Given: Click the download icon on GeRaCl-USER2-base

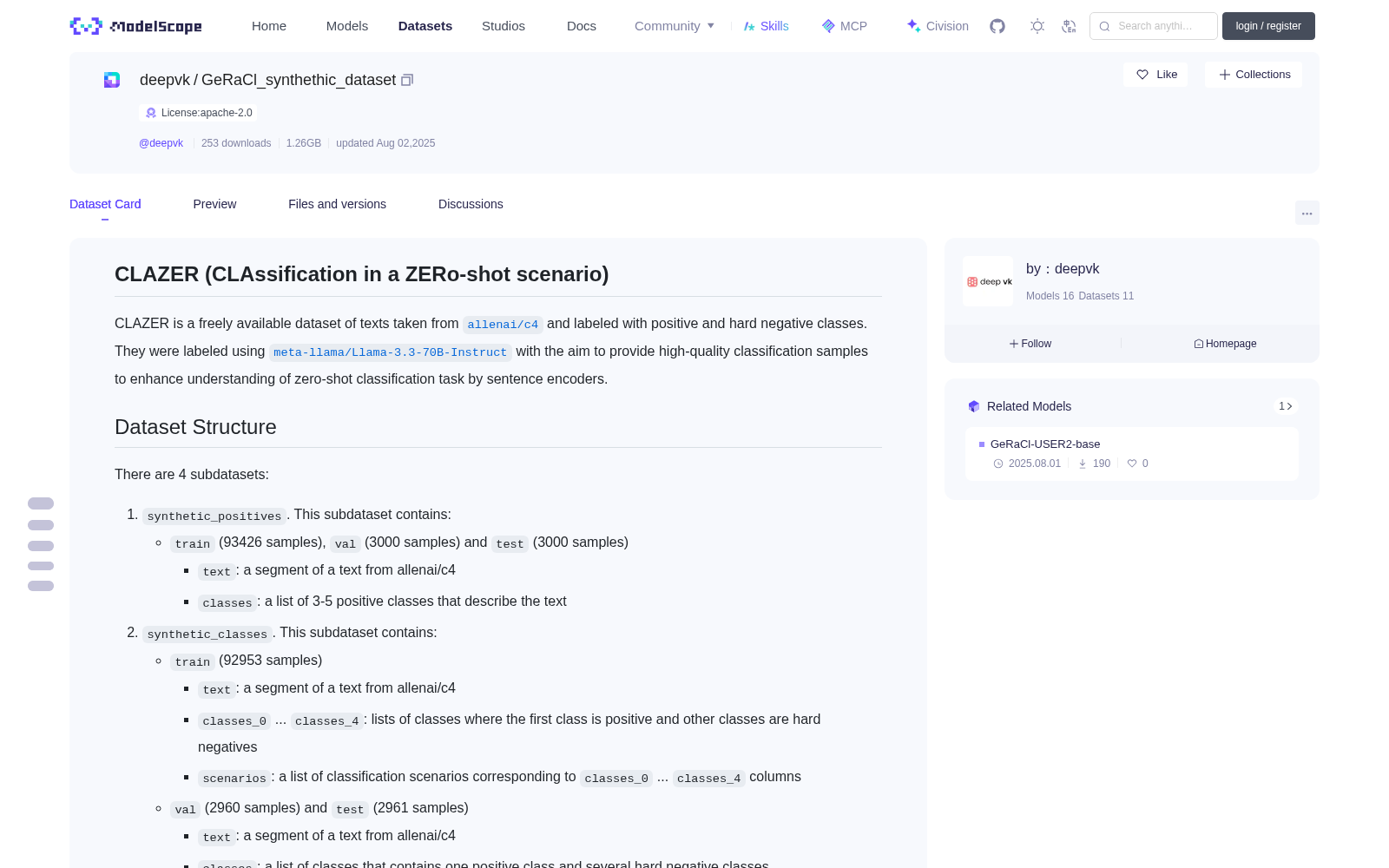Looking at the screenshot, I should (1083, 464).
